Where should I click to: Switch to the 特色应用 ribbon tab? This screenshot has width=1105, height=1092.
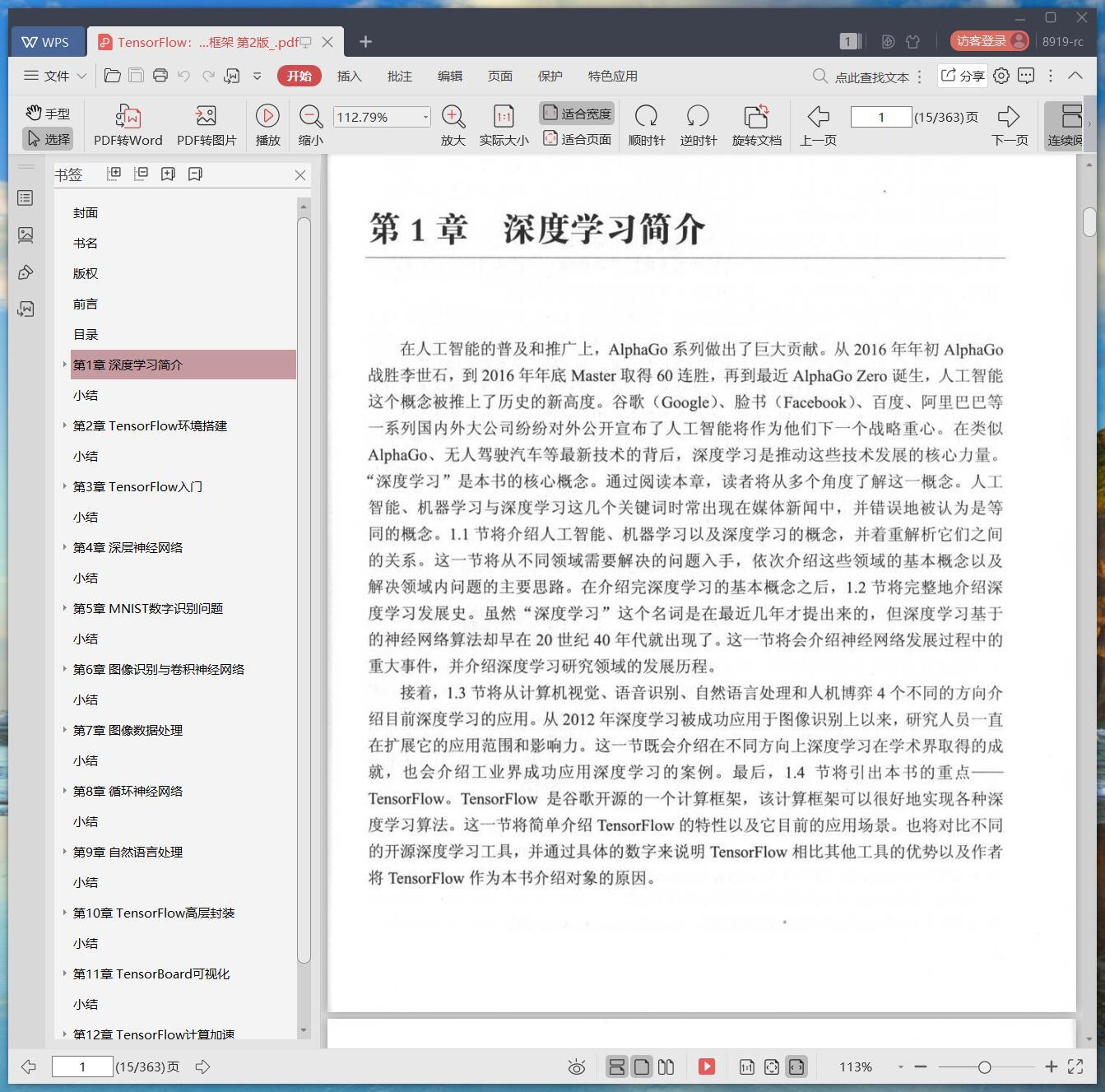(x=612, y=76)
